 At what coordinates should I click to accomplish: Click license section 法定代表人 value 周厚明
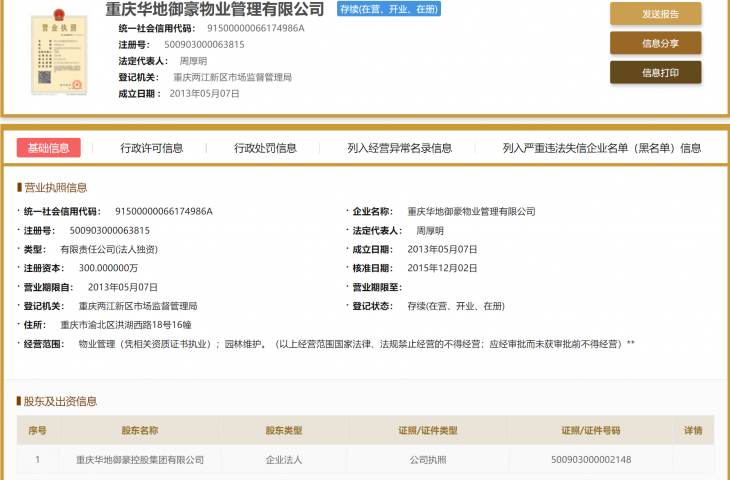pos(430,230)
